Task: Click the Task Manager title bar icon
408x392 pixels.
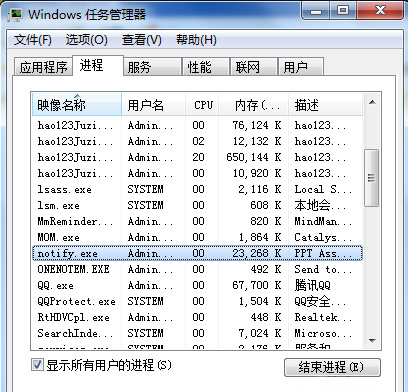Action: click(x=15, y=15)
